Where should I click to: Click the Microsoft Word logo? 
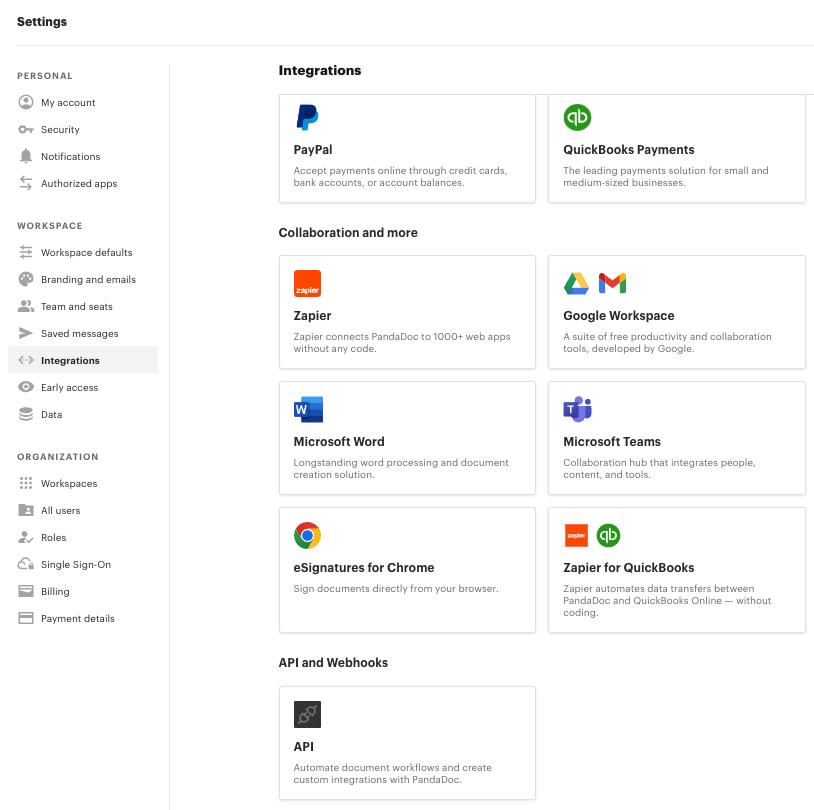(308, 410)
